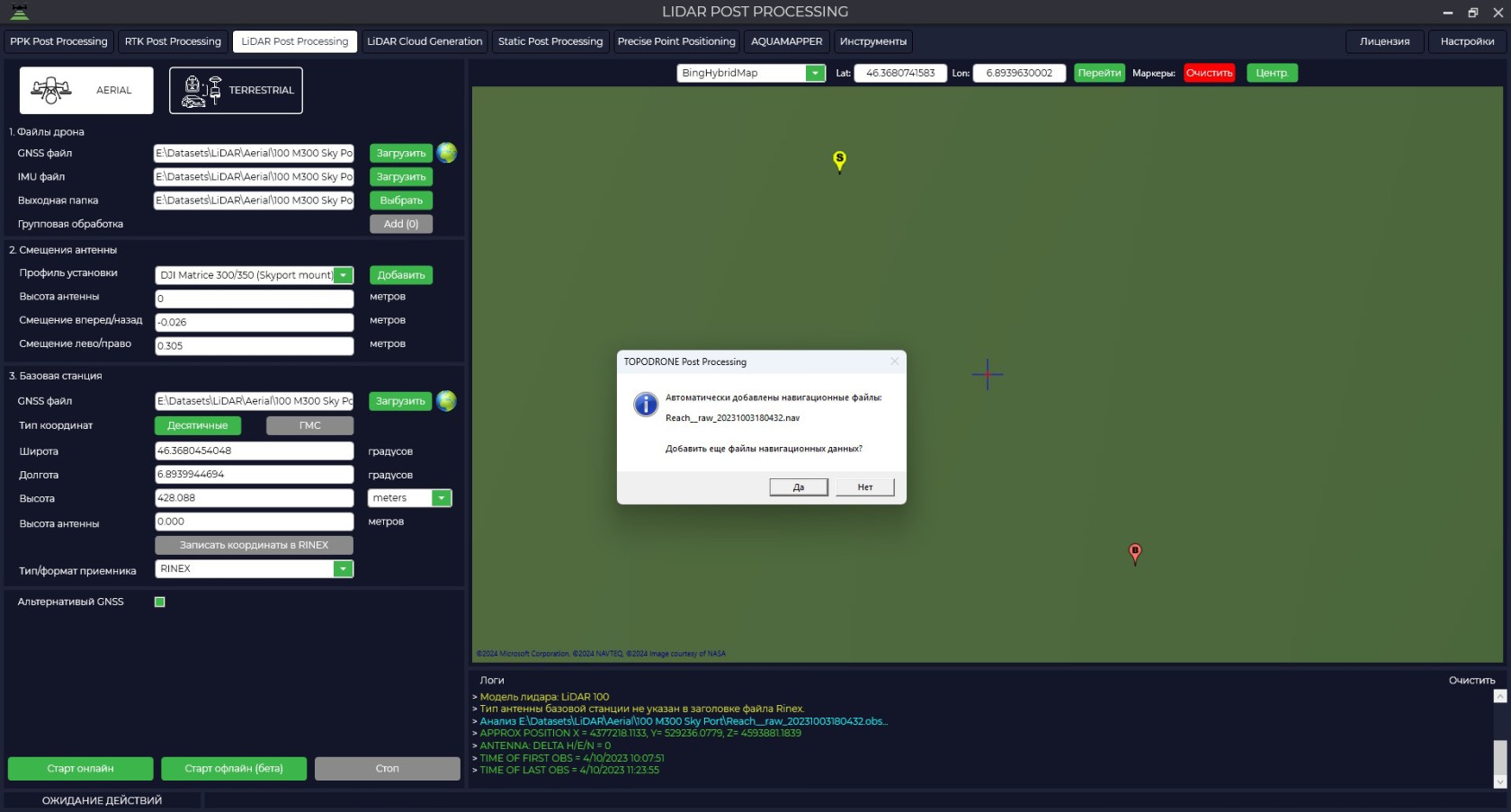Select the TERRESTRIAL mode button
This screenshot has height=812, width=1511.
point(236,90)
